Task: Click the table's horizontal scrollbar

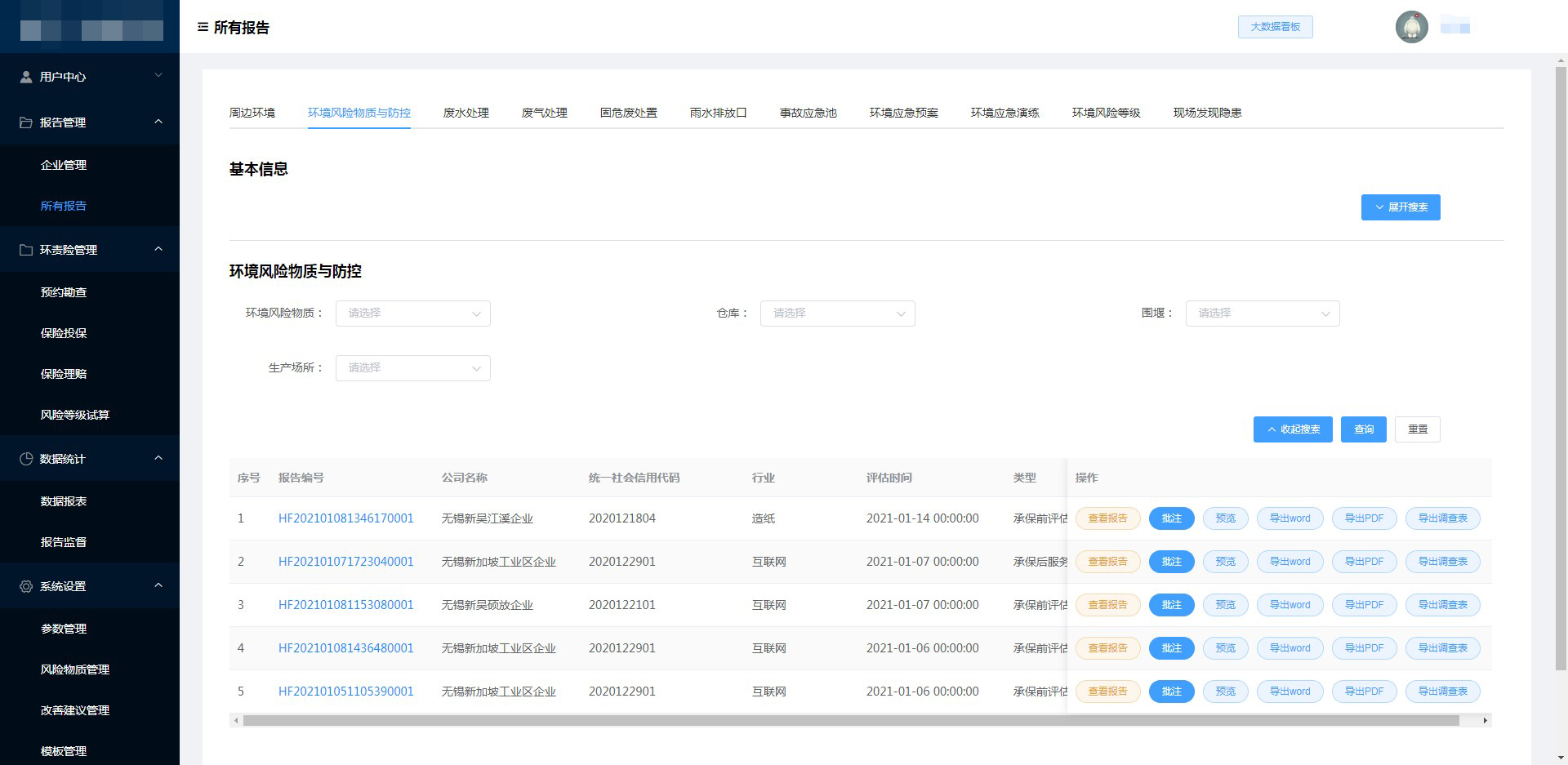Action: 849,720
